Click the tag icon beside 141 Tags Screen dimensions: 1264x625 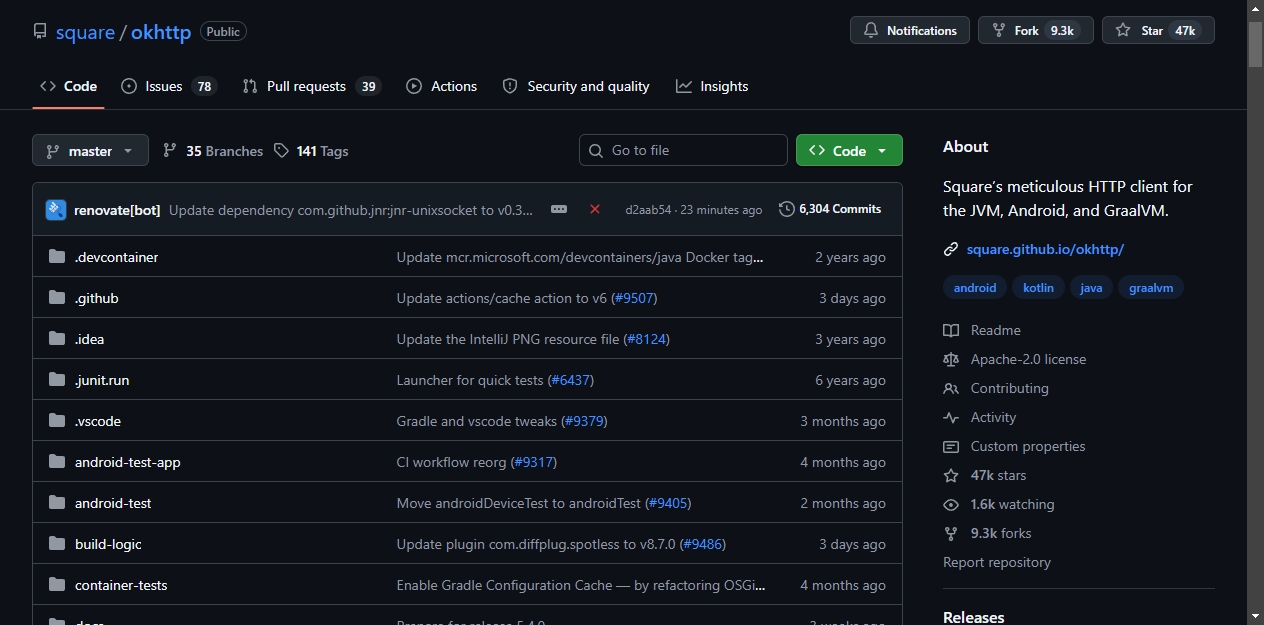click(x=281, y=151)
